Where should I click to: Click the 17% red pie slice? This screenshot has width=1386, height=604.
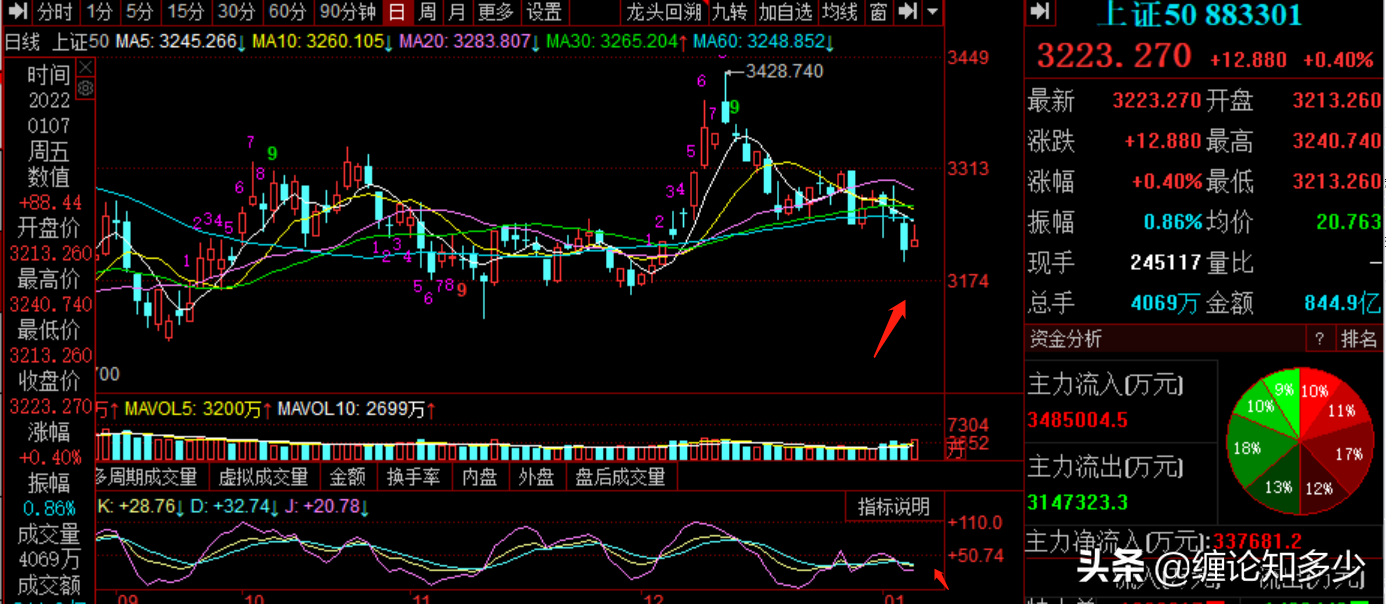click(x=1345, y=452)
